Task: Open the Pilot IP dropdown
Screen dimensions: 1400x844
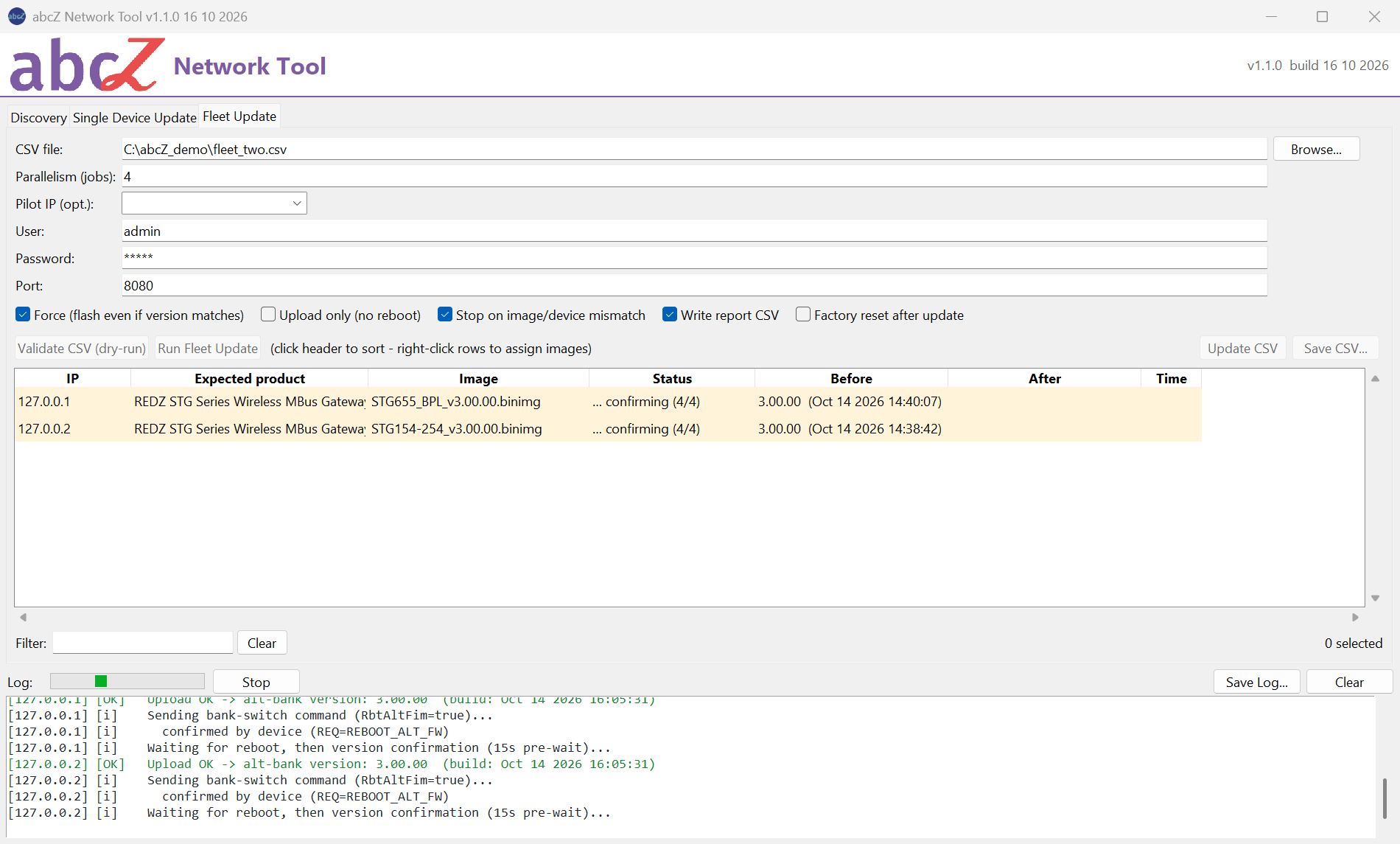Action: pyautogui.click(x=214, y=203)
